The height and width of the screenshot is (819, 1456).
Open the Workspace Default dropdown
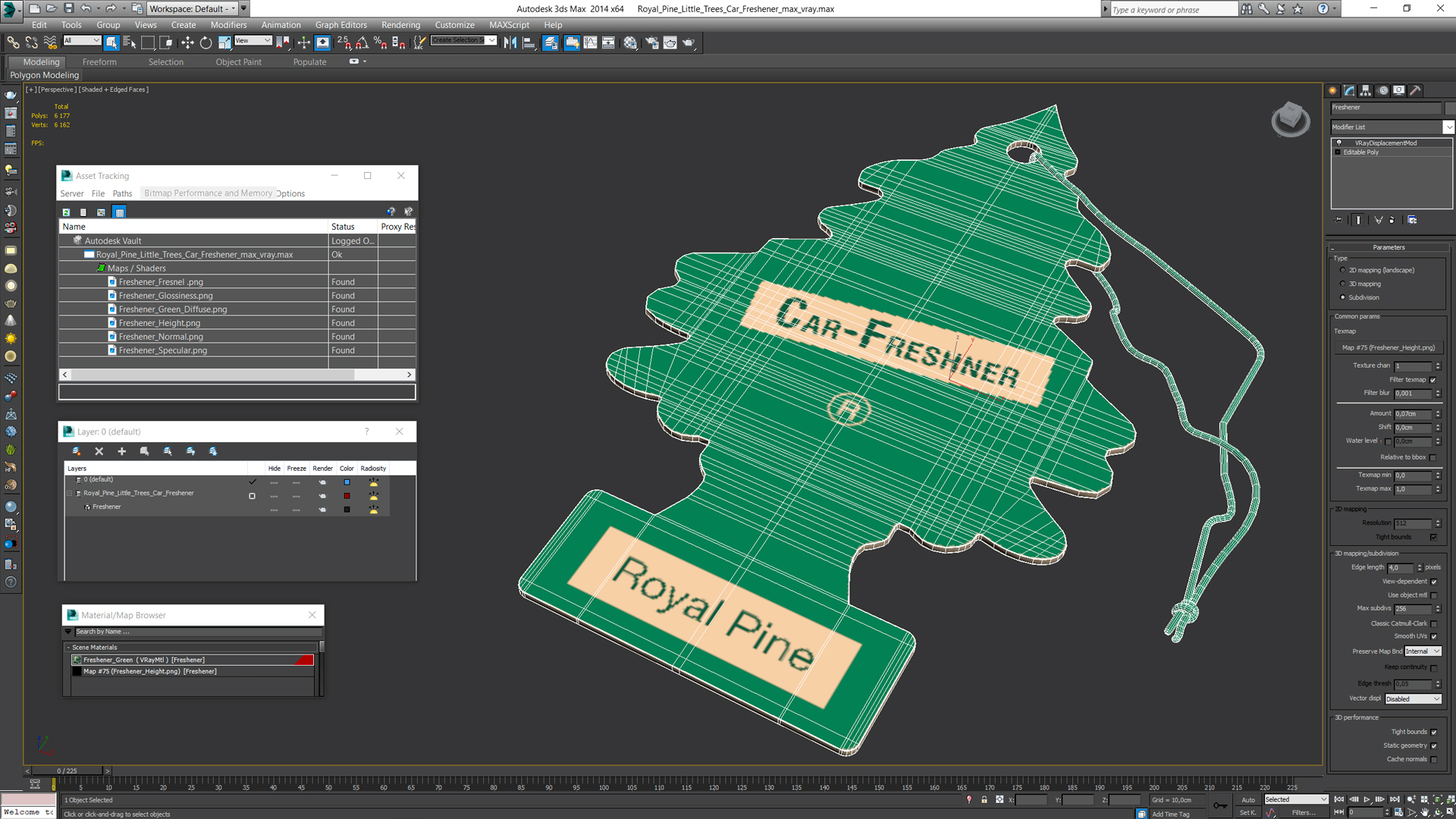pos(193,8)
